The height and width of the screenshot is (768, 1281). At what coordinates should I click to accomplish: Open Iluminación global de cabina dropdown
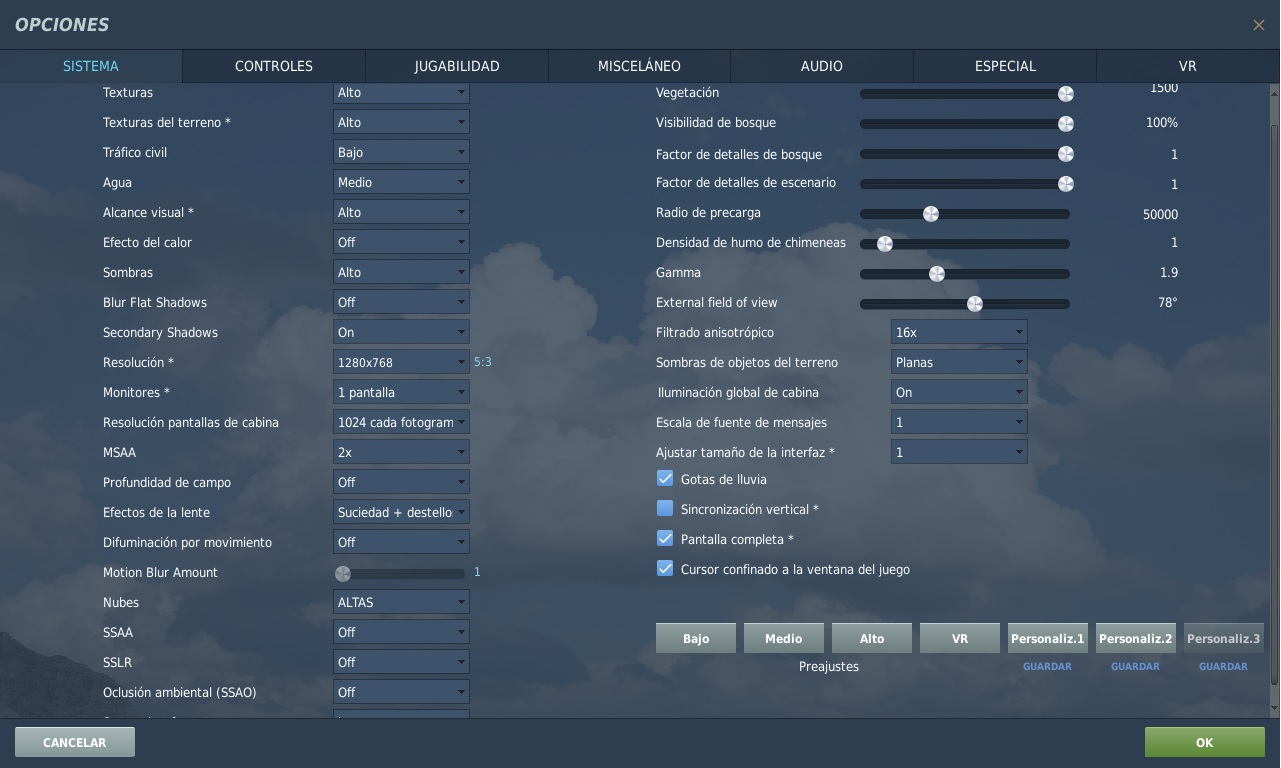[959, 392]
